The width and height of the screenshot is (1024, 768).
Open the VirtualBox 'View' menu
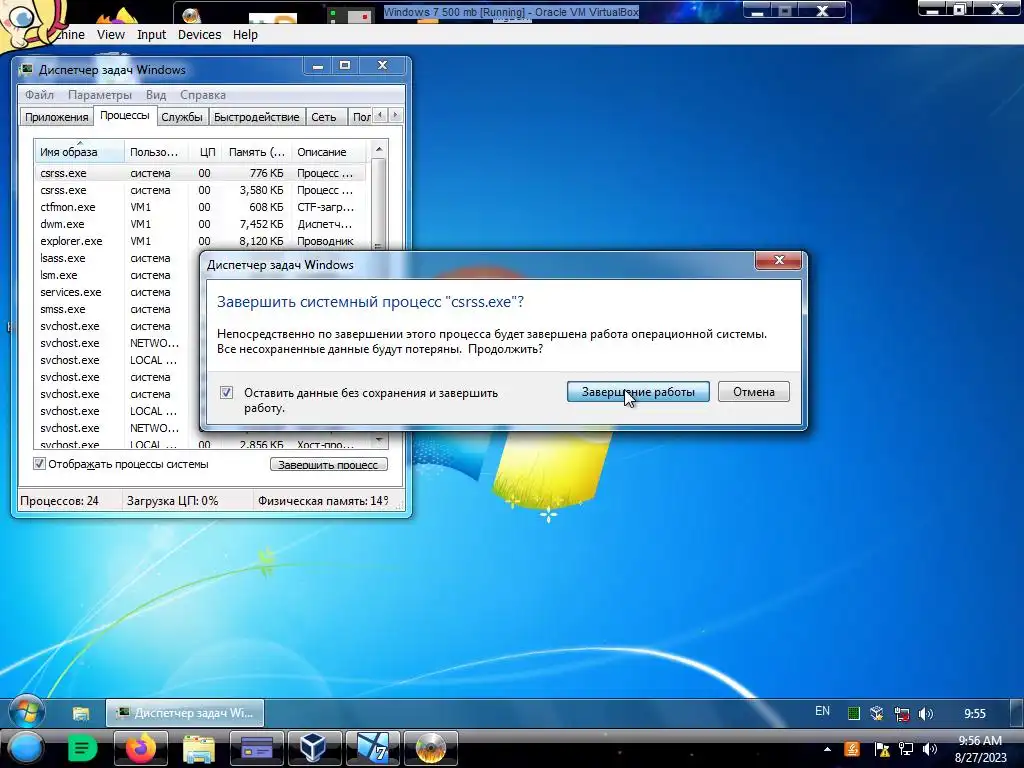(110, 35)
